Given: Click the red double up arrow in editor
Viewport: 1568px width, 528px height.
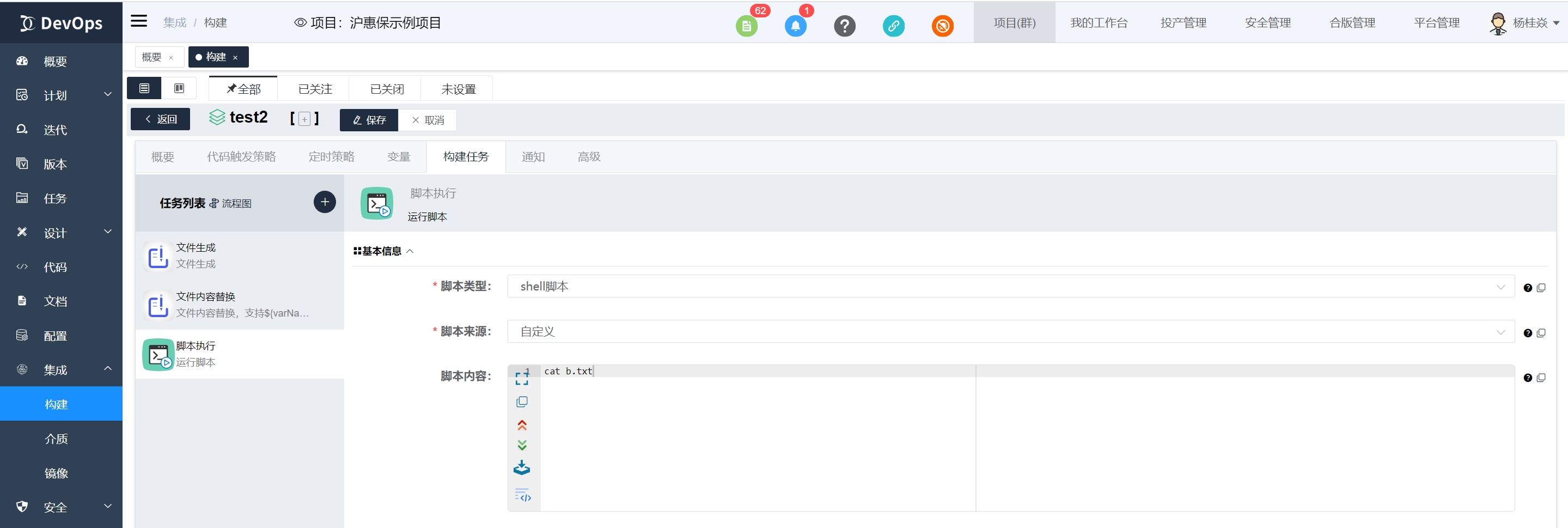Looking at the screenshot, I should pyautogui.click(x=522, y=425).
